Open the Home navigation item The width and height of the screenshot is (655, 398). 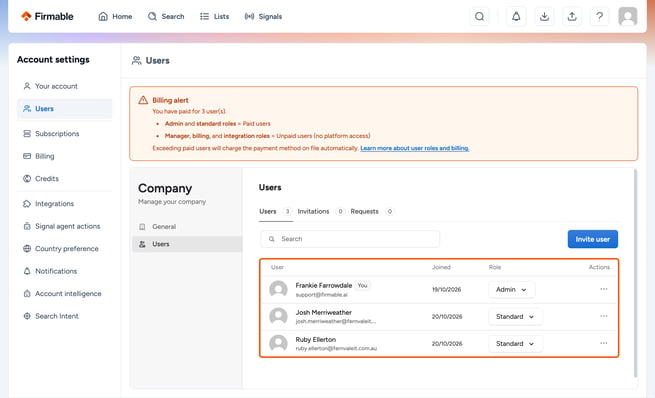(115, 16)
